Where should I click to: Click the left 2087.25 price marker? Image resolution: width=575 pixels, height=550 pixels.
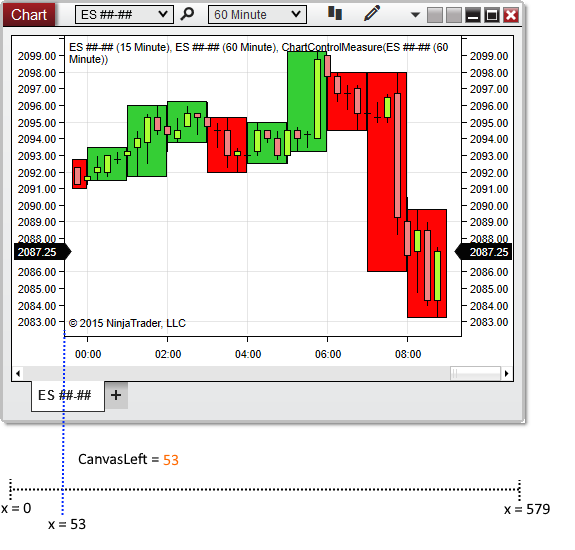(42, 252)
